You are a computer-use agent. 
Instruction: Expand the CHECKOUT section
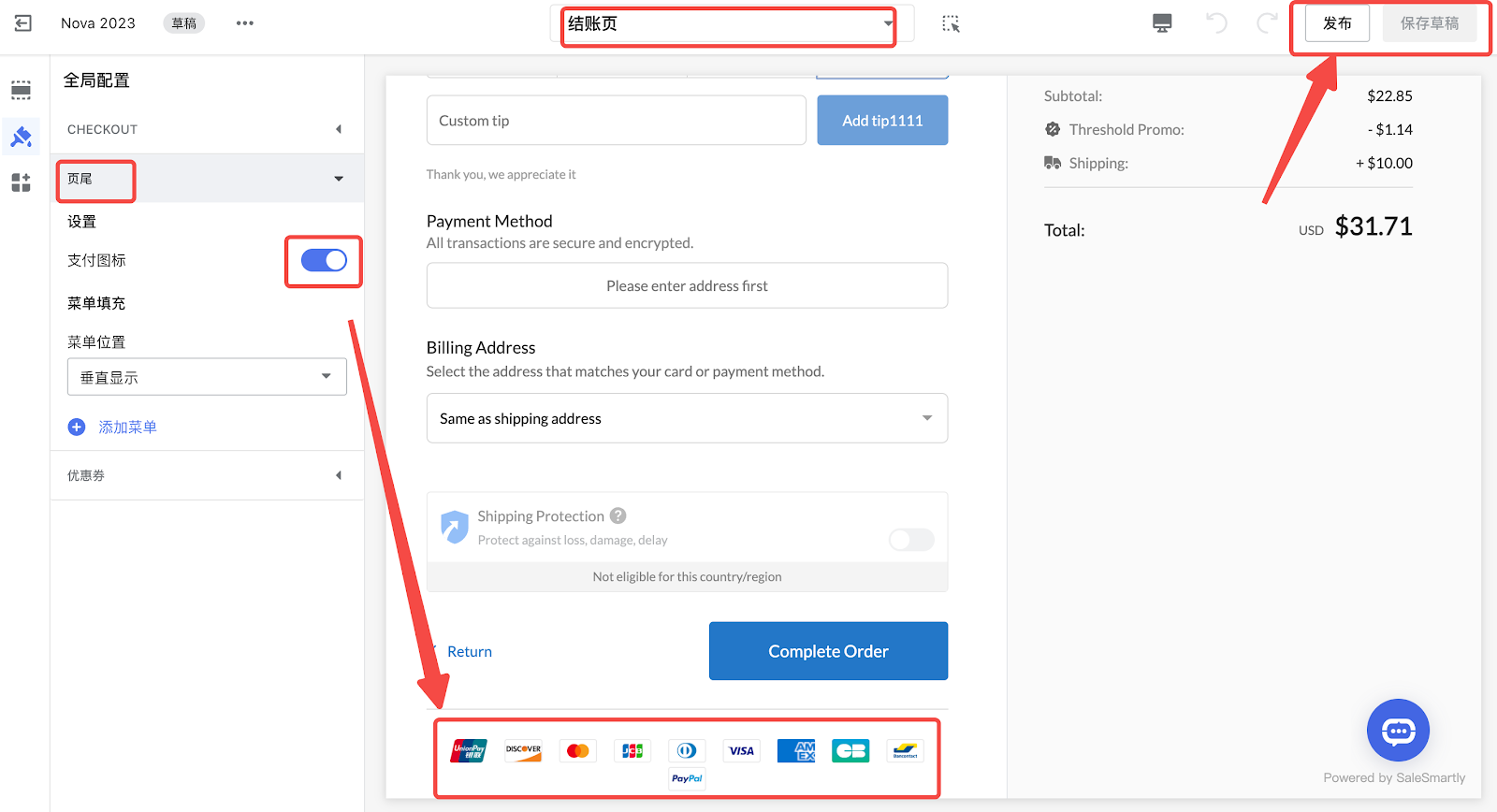point(206,129)
